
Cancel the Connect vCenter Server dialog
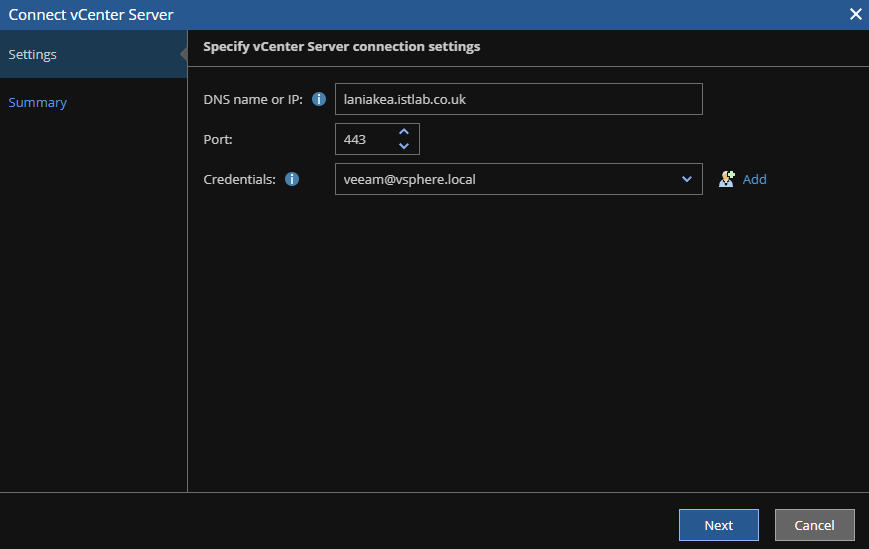(814, 525)
